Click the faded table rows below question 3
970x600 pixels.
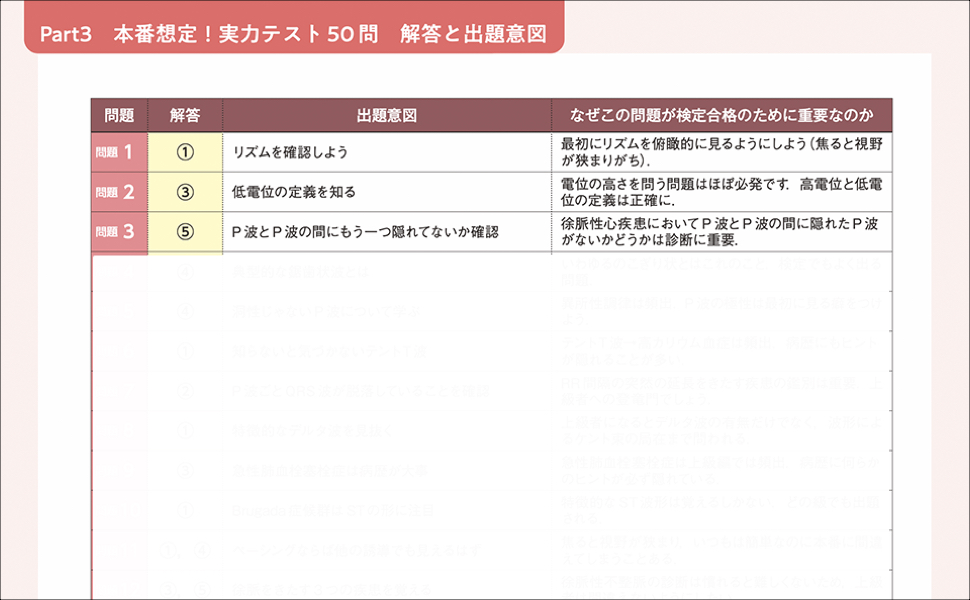pyautogui.click(x=490, y=420)
